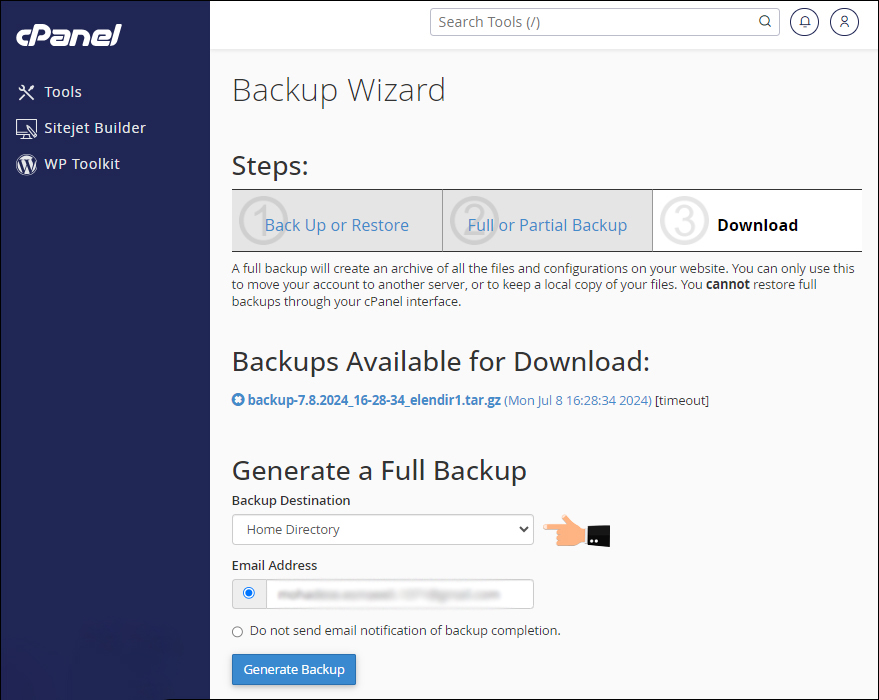879x700 pixels.
Task: Click the cPanel logo
Action: pos(68,35)
